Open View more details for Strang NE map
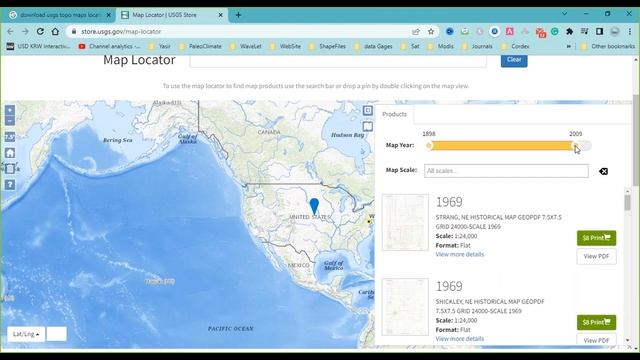The width and height of the screenshot is (640, 360). [460, 254]
